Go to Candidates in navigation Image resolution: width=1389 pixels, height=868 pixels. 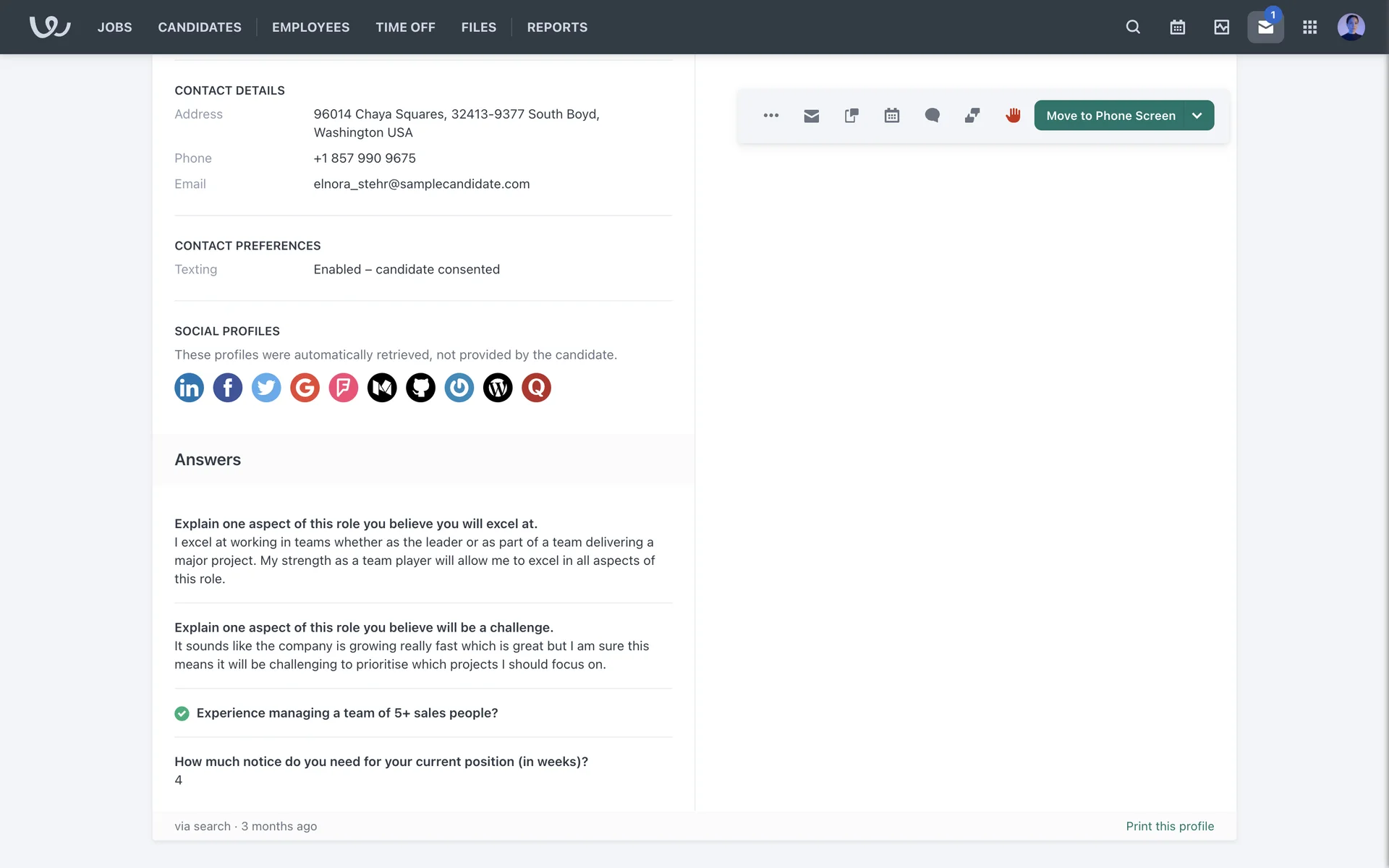(x=200, y=27)
